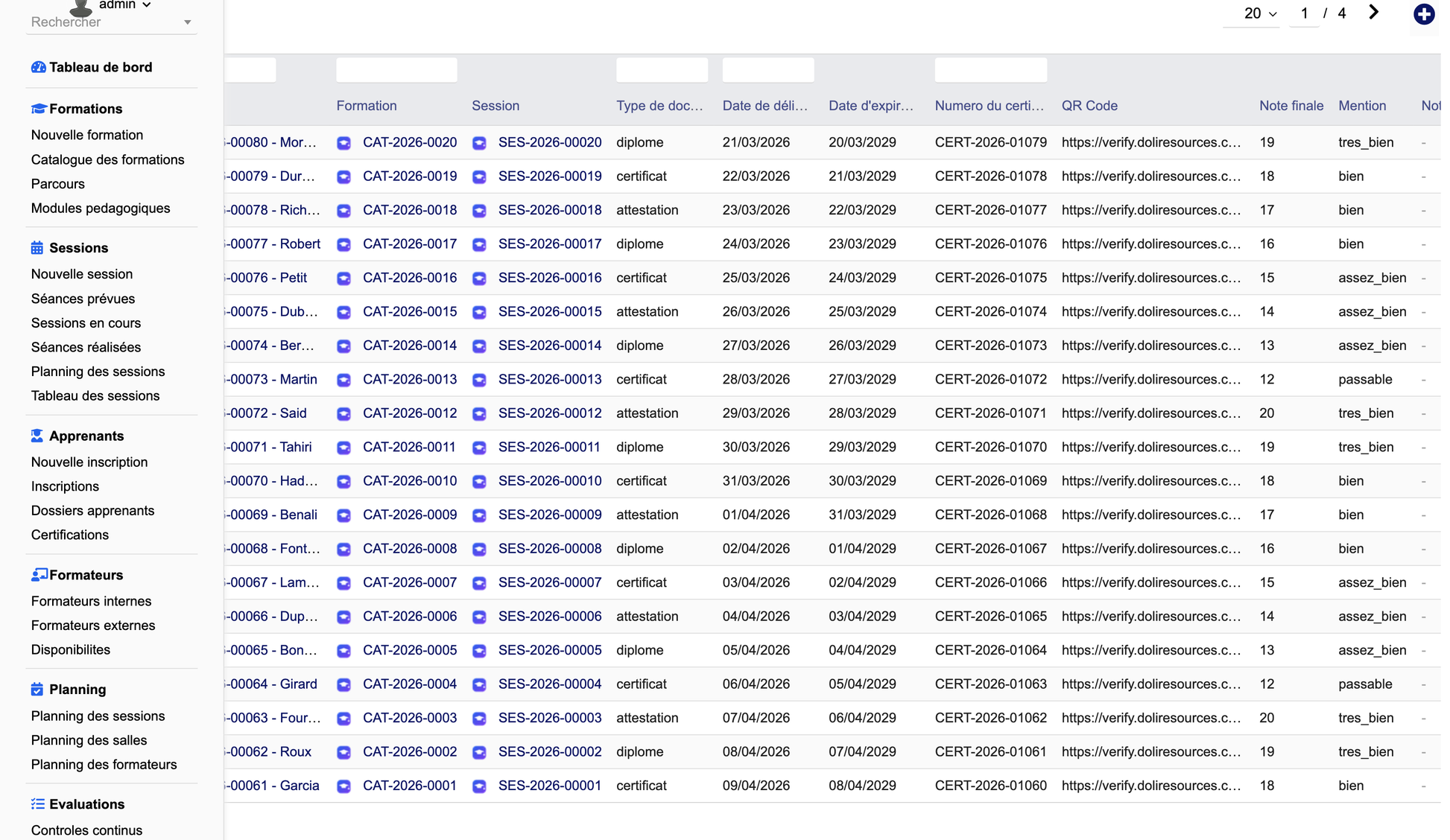The width and height of the screenshot is (1450, 840).
Task: Click the Planning calendar-check icon
Action: click(x=37, y=690)
